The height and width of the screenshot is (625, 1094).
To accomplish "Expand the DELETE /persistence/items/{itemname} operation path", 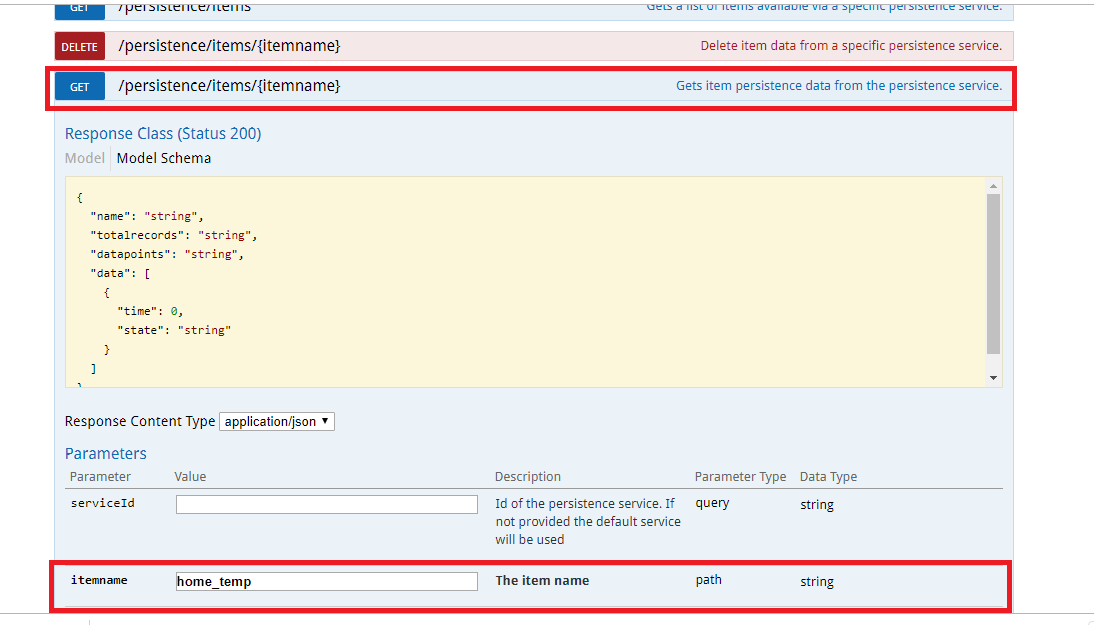I will [x=229, y=46].
